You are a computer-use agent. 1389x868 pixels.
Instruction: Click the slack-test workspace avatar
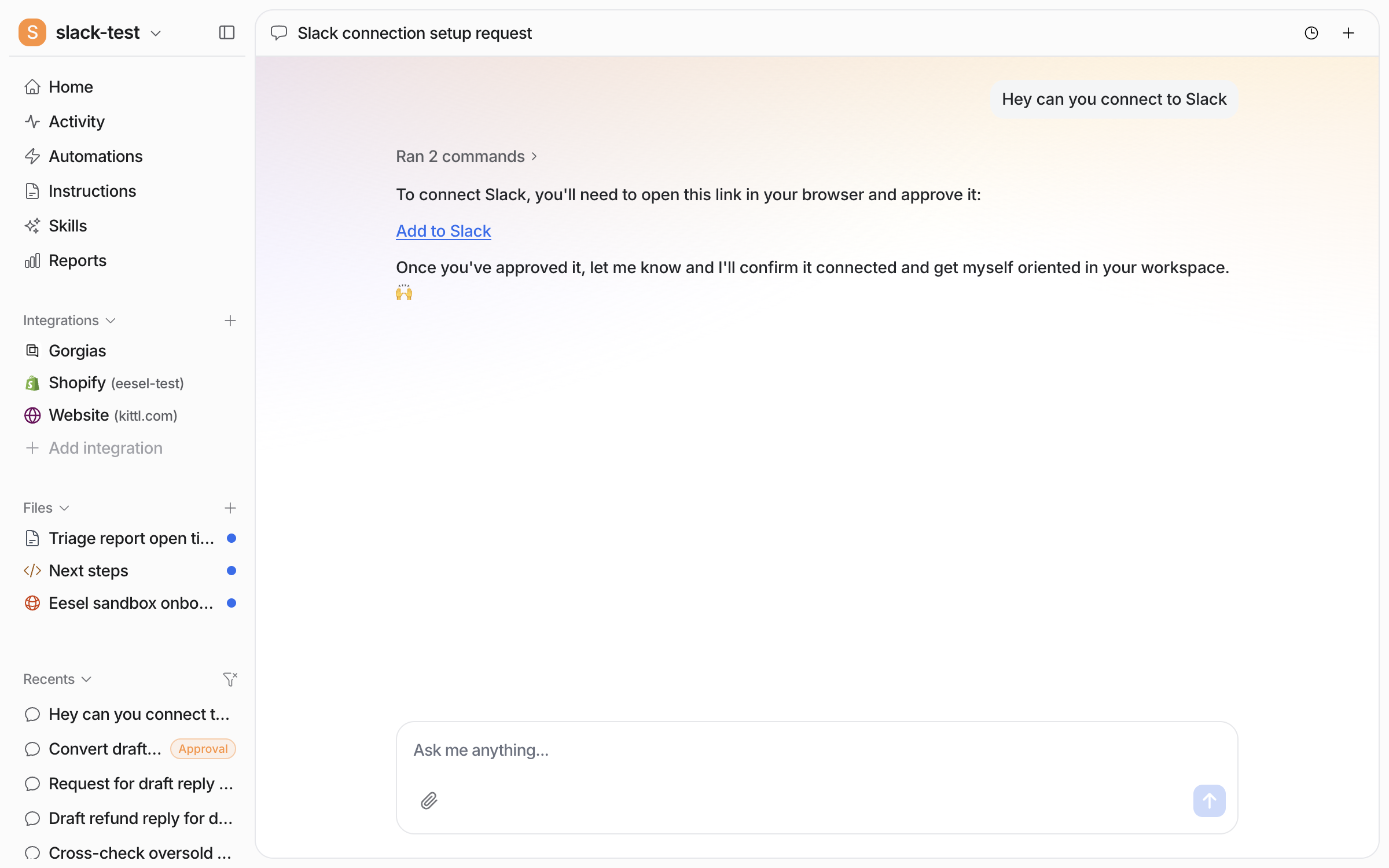click(x=32, y=32)
